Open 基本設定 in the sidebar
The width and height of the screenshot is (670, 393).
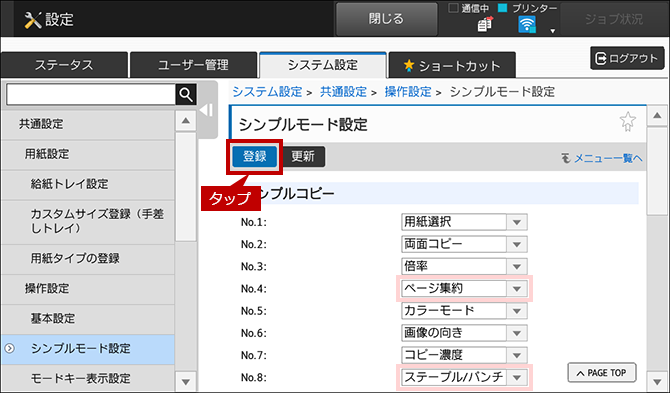[x=88, y=319]
